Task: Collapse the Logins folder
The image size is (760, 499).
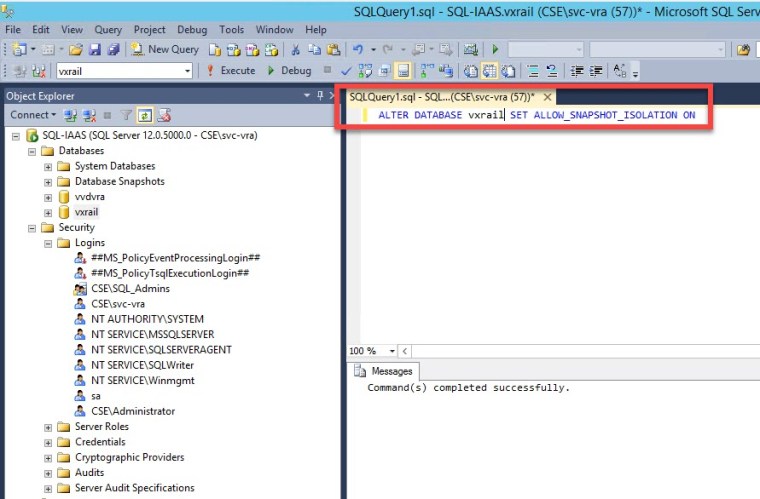Action: tap(48, 244)
